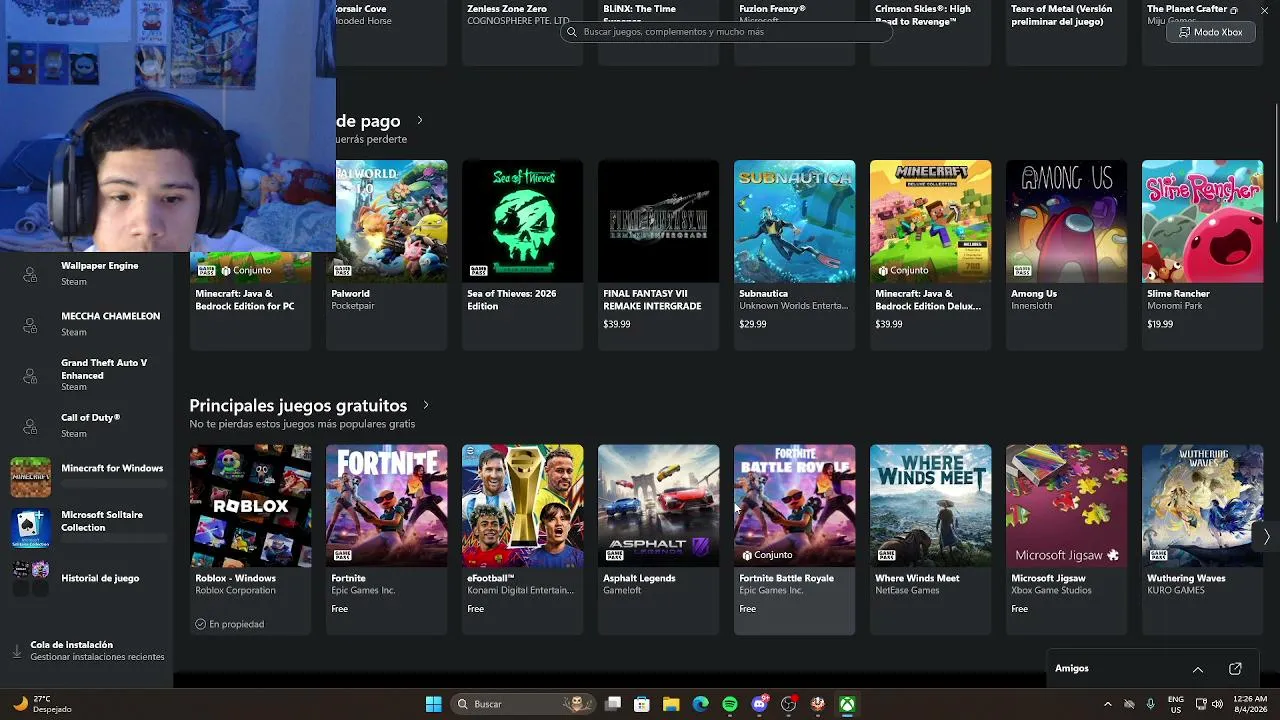Screen dimensions: 1280x720
Task: Show hidden system tray icons
Action: (x=1107, y=704)
